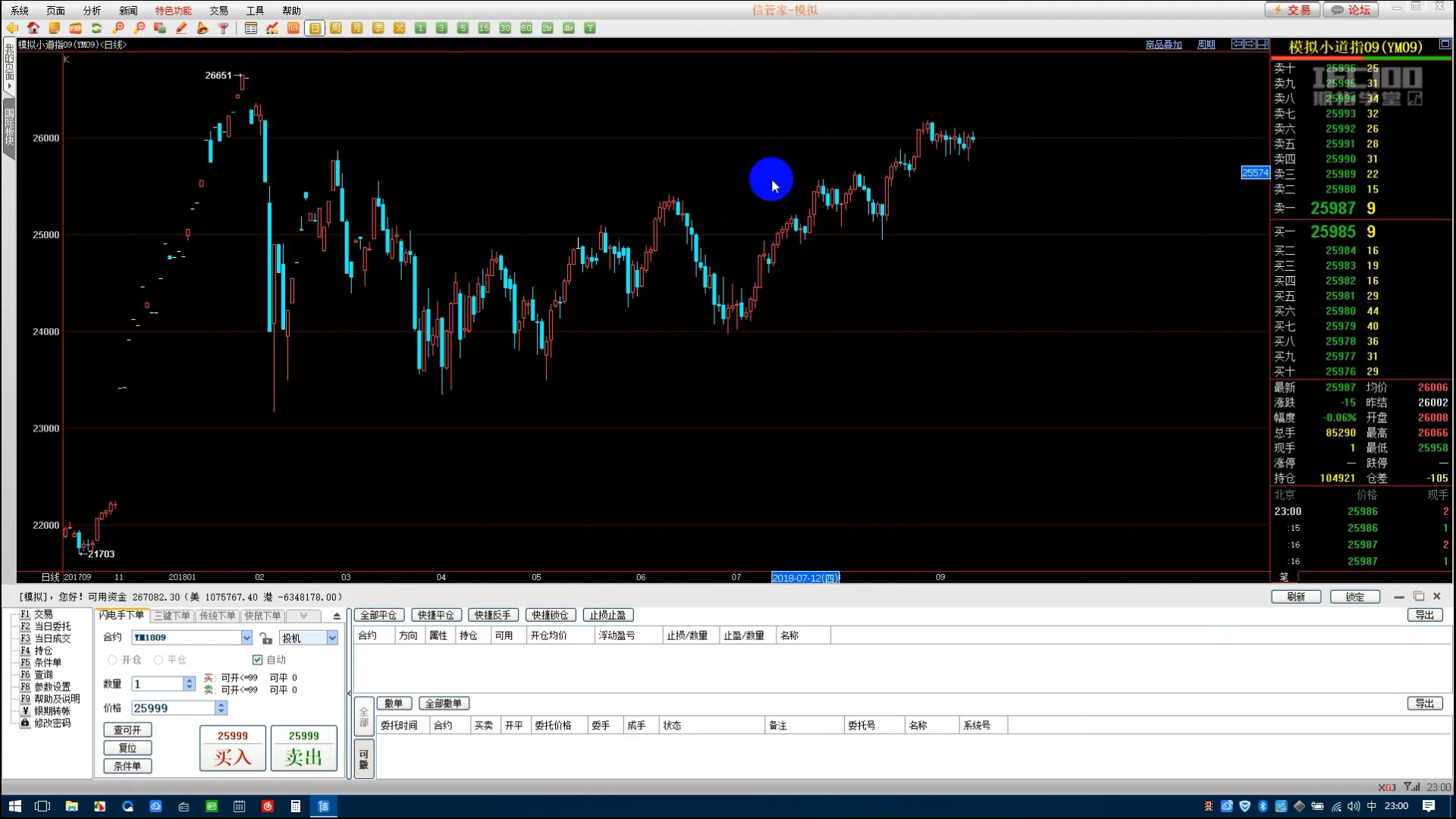Select the red drawing pencil tool
Screen dimensions: 1456x819
(x=181, y=28)
